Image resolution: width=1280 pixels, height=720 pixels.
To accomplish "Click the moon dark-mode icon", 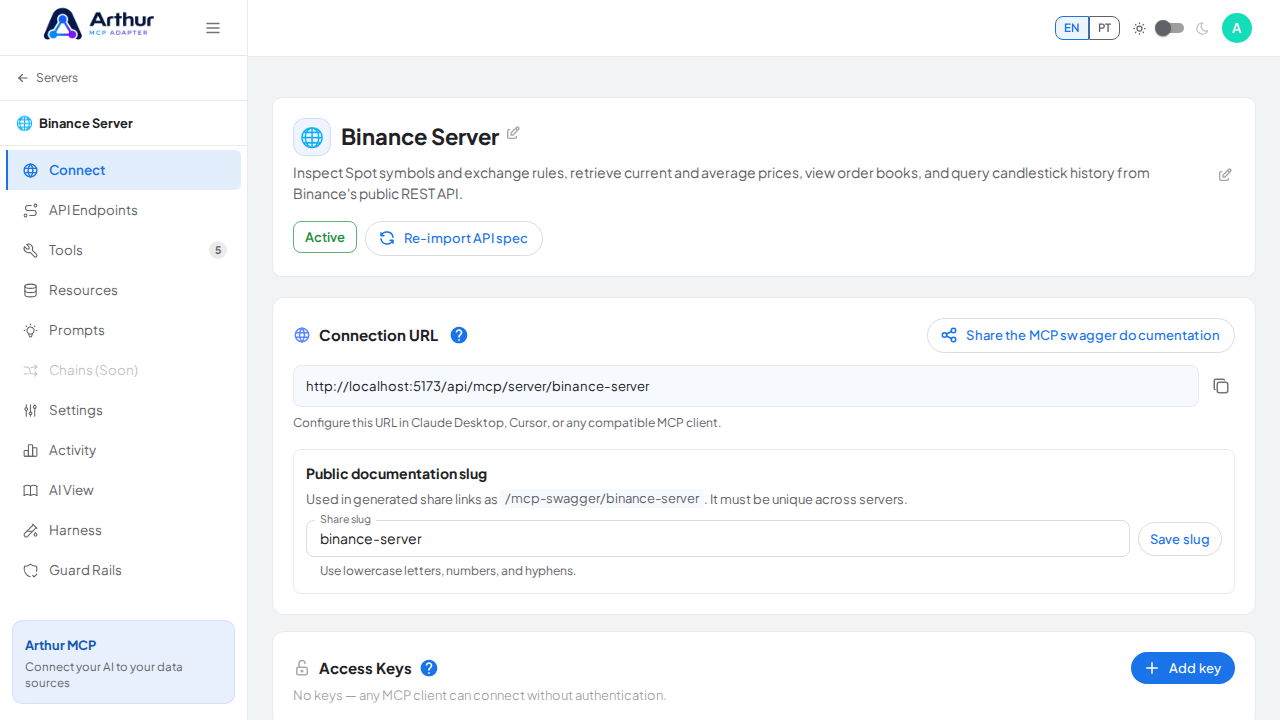I will point(1202,28).
